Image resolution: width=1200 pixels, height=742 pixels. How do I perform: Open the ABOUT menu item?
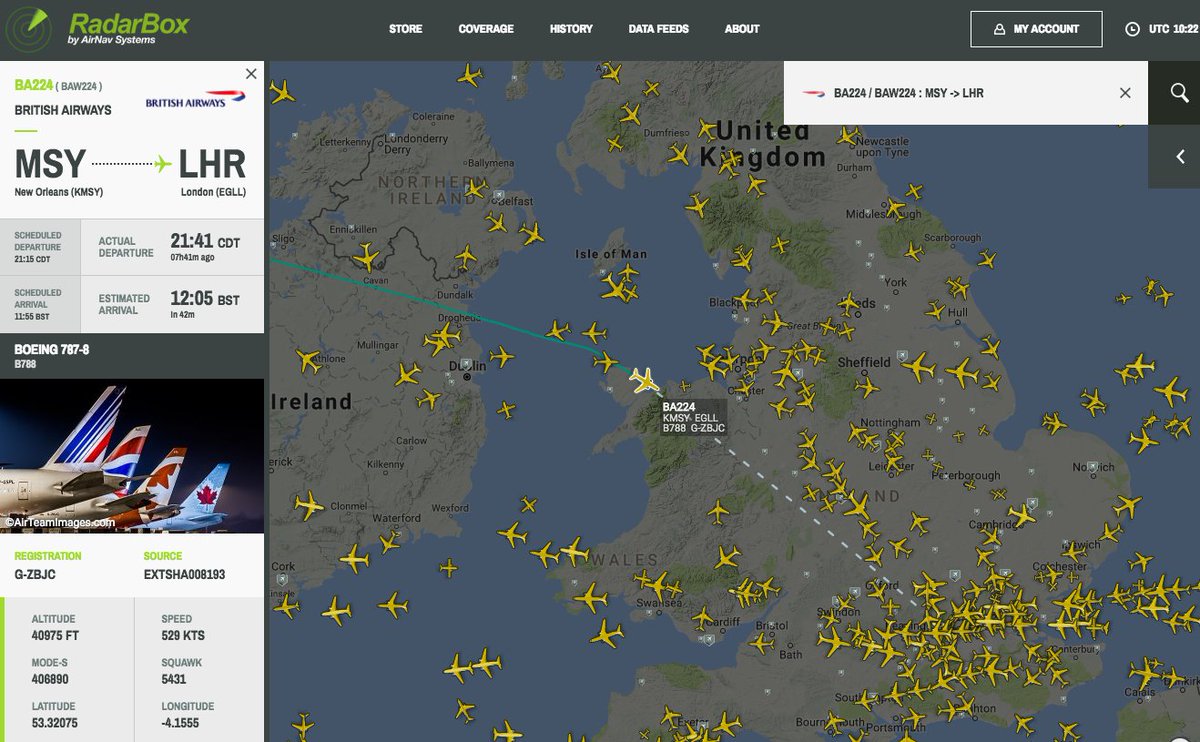742,29
